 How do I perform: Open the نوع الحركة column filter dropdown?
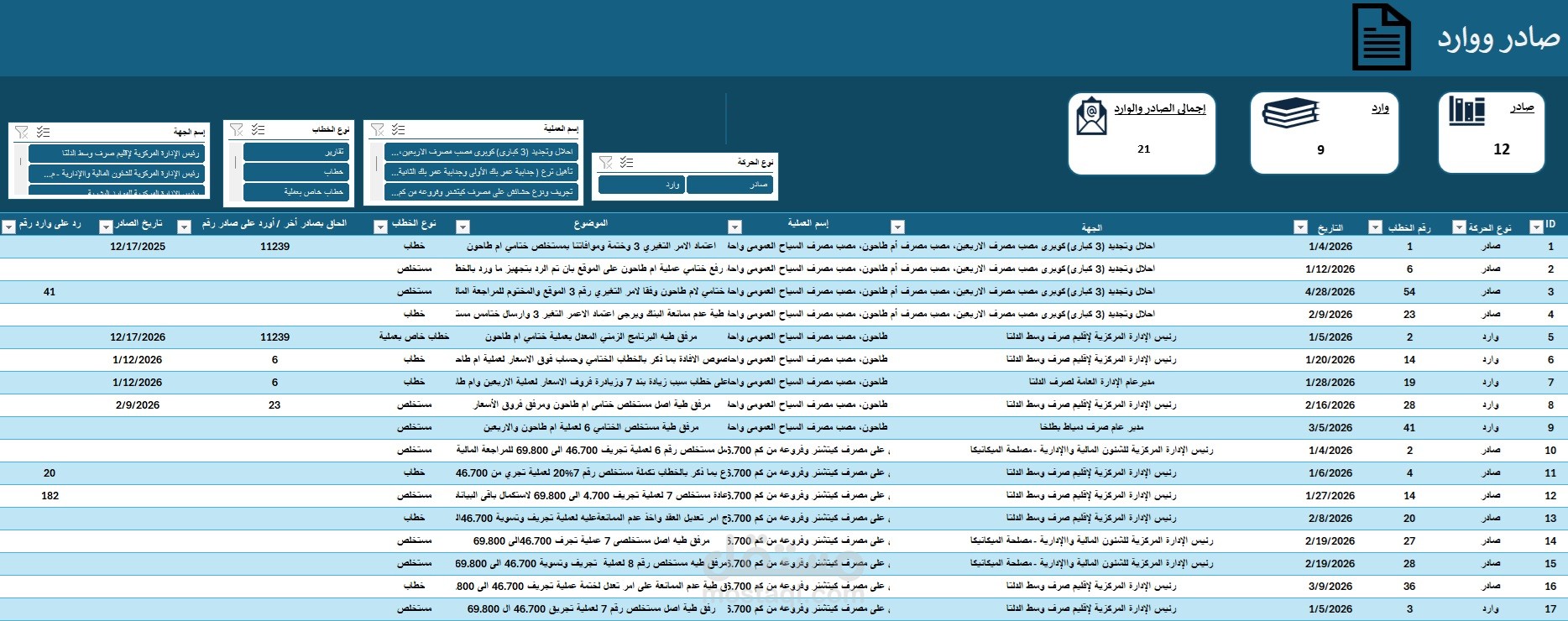click(1459, 227)
